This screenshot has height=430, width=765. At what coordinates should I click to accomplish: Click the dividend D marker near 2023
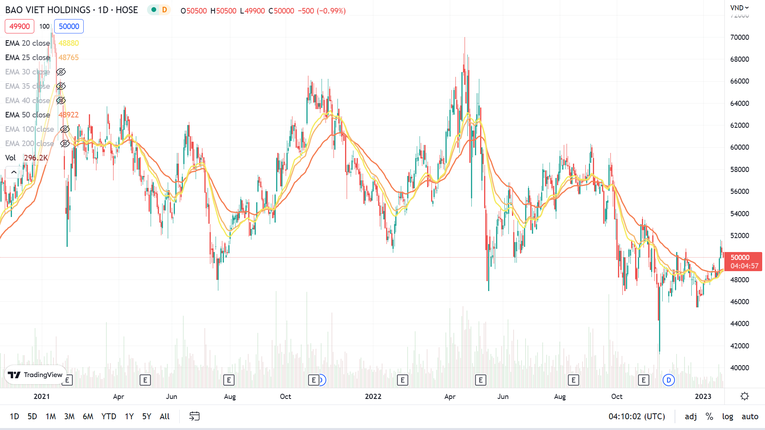pos(668,380)
